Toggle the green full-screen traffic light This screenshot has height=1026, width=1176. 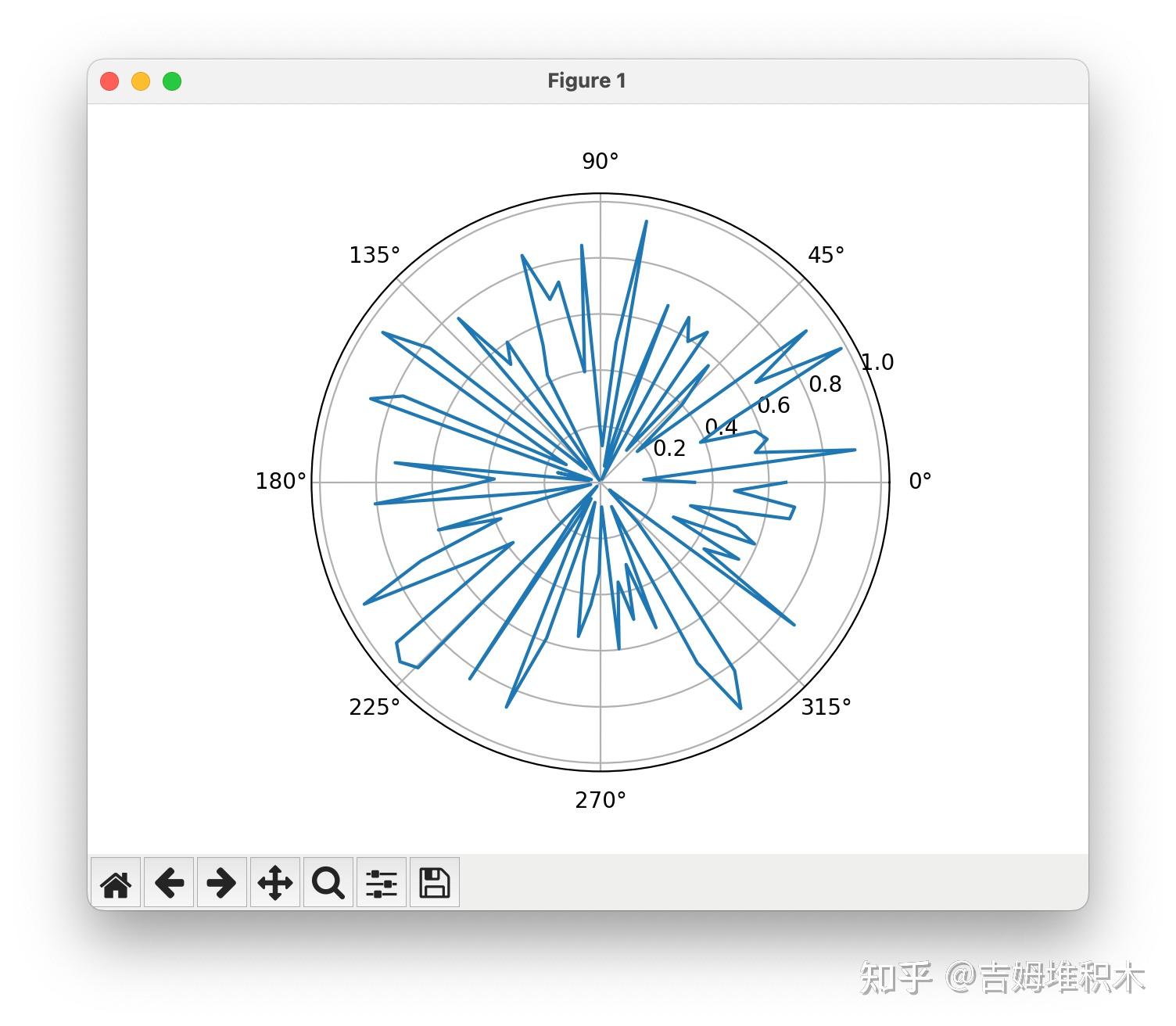click(173, 81)
